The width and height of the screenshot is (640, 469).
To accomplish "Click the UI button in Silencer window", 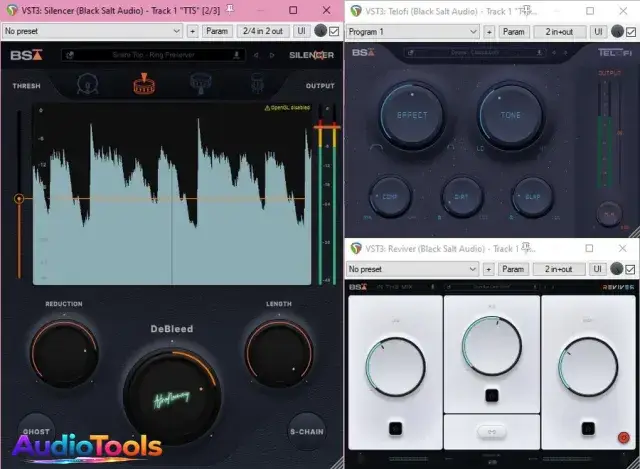I will click(301, 31).
